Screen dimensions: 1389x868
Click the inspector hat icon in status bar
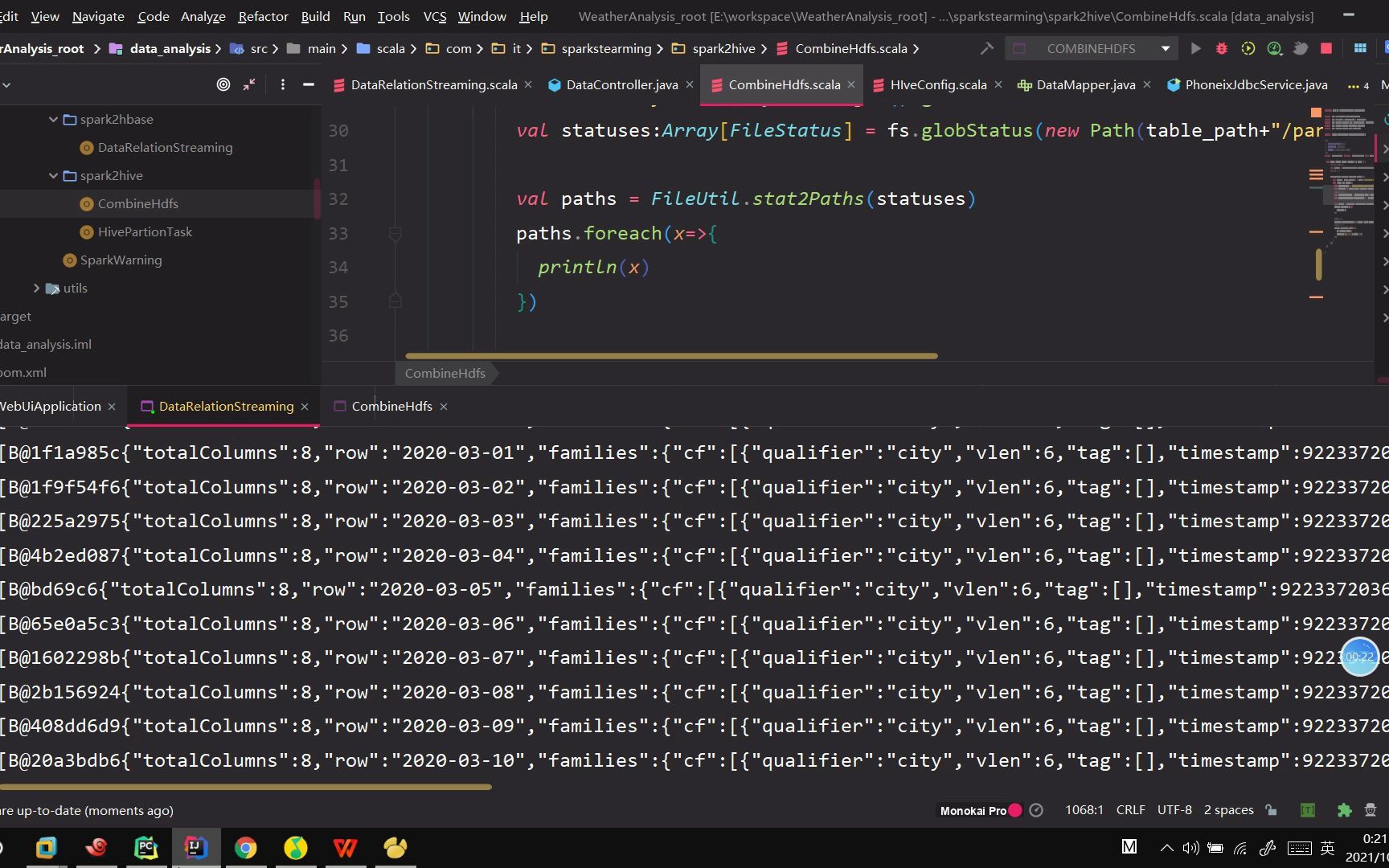[1371, 810]
